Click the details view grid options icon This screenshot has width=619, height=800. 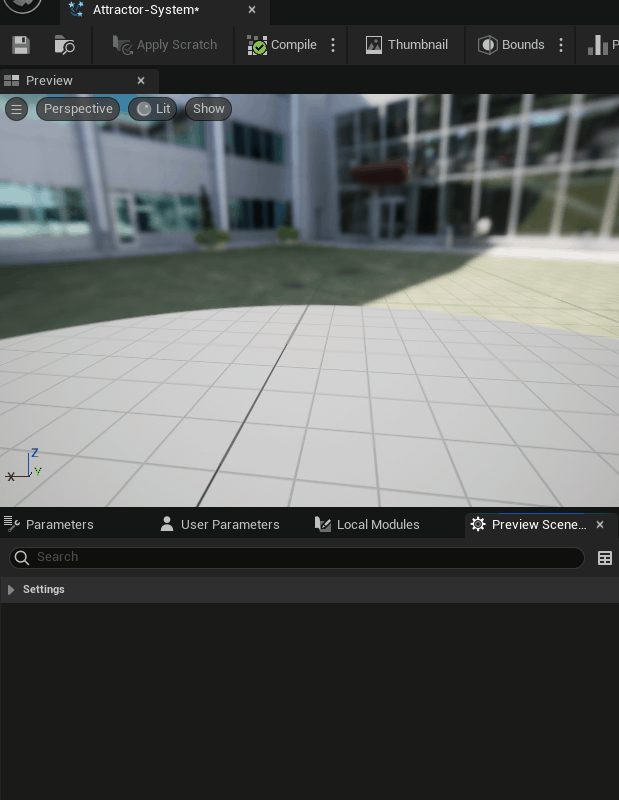(x=605, y=558)
